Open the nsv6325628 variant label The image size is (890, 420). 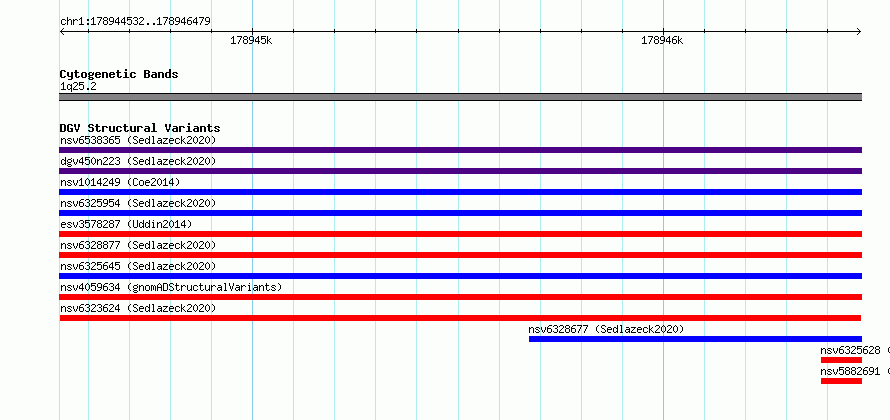tap(850, 350)
